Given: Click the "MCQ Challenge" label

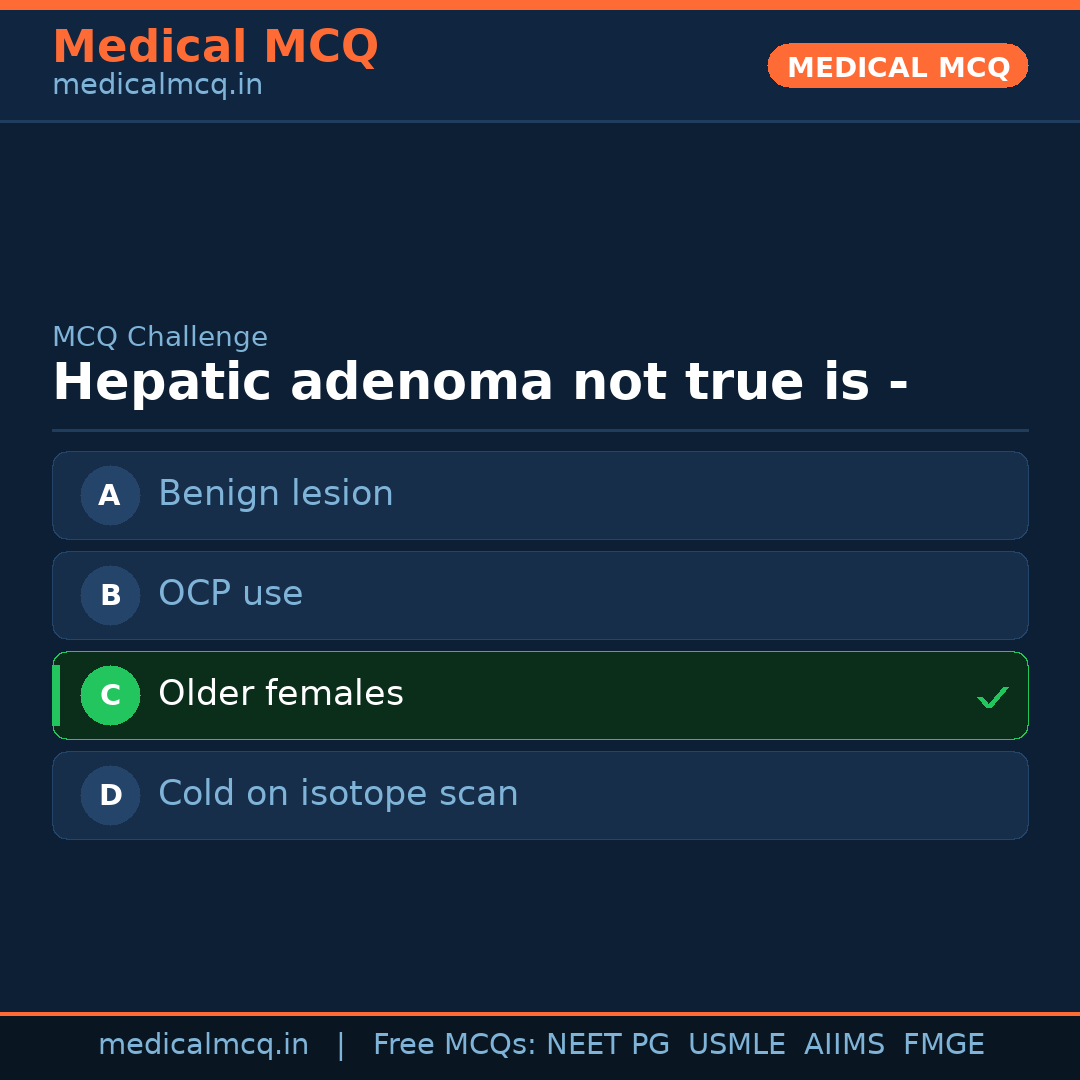Looking at the screenshot, I should pyautogui.click(x=160, y=337).
